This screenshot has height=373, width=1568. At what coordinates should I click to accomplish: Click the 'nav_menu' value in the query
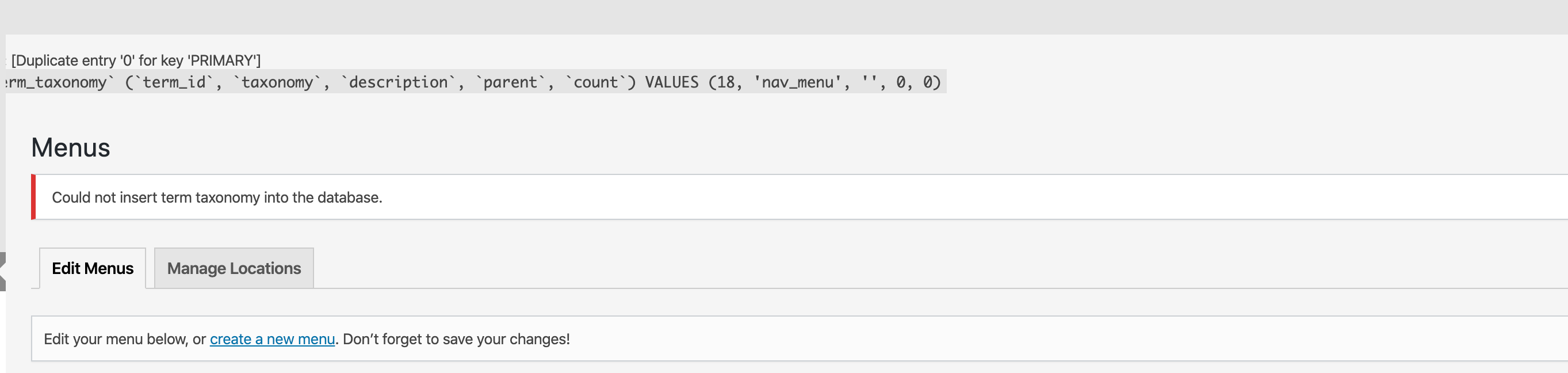click(x=797, y=82)
